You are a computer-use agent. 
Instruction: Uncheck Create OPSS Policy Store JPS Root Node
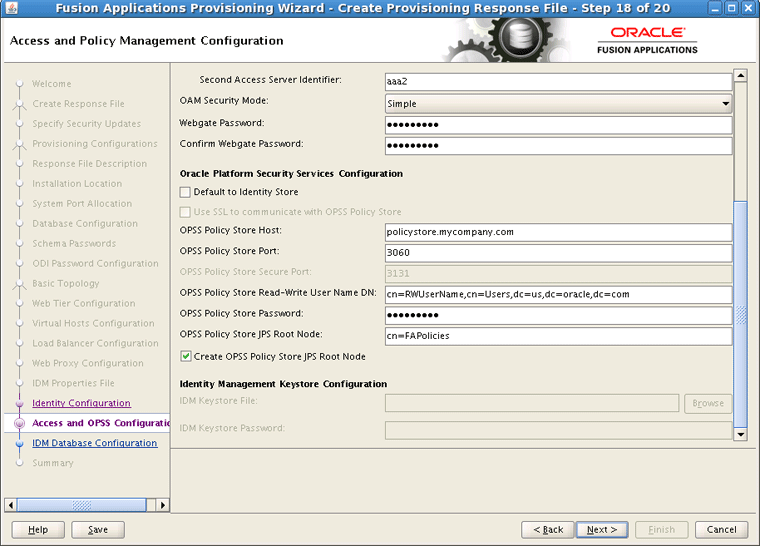(x=185, y=356)
